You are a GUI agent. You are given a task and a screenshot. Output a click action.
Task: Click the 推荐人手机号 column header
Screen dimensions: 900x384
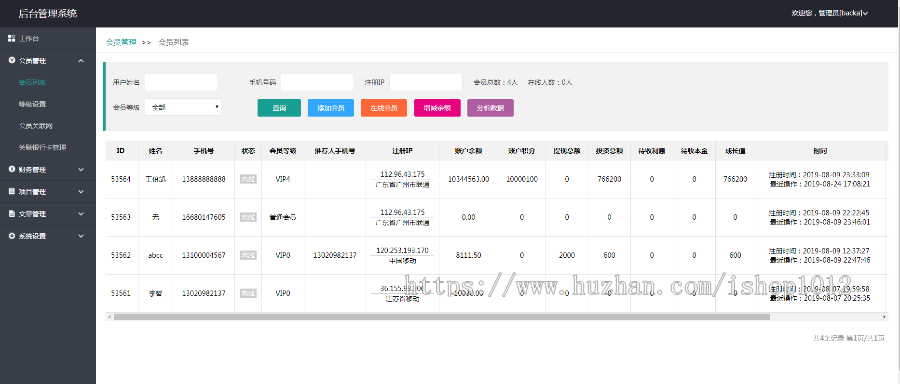tap(335, 151)
